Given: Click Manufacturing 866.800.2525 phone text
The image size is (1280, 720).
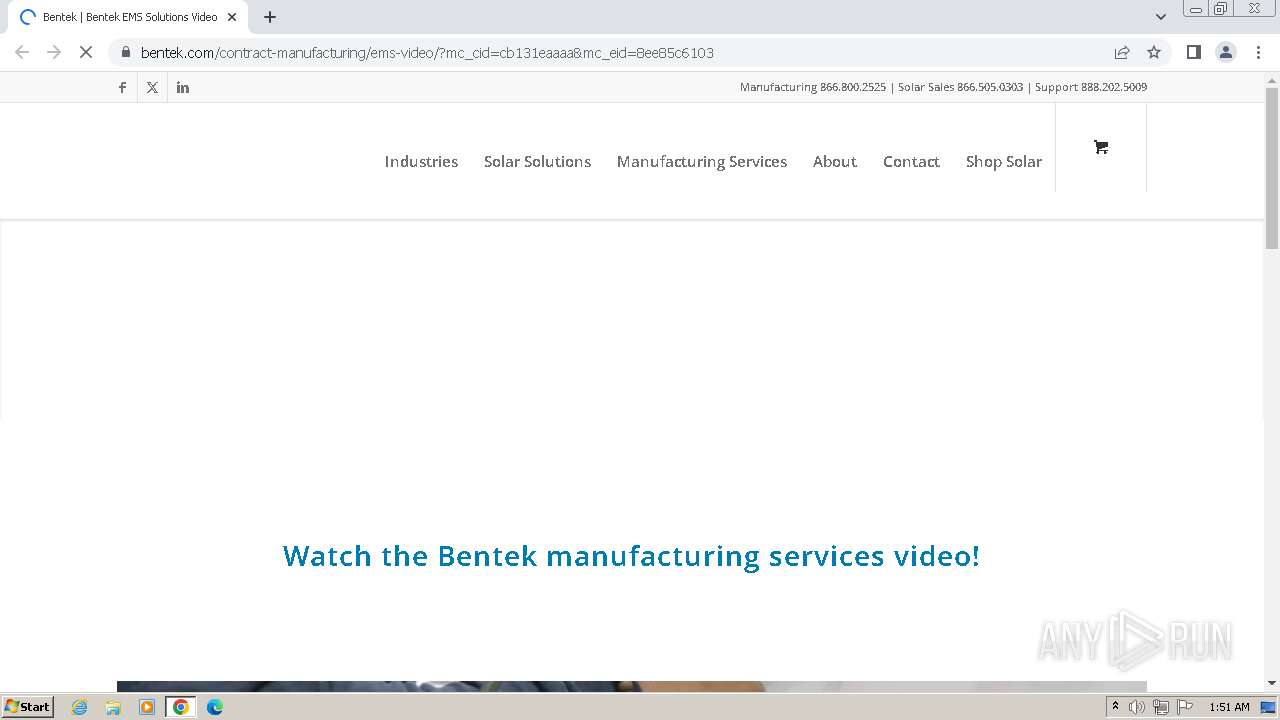Looking at the screenshot, I should click(x=813, y=87).
